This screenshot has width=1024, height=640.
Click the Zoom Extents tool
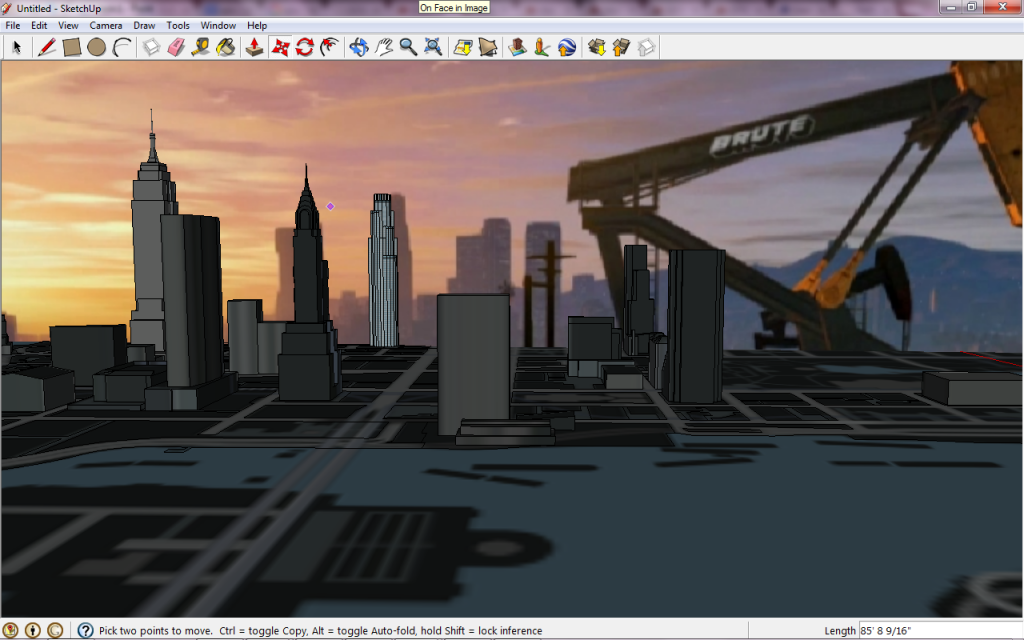(433, 47)
